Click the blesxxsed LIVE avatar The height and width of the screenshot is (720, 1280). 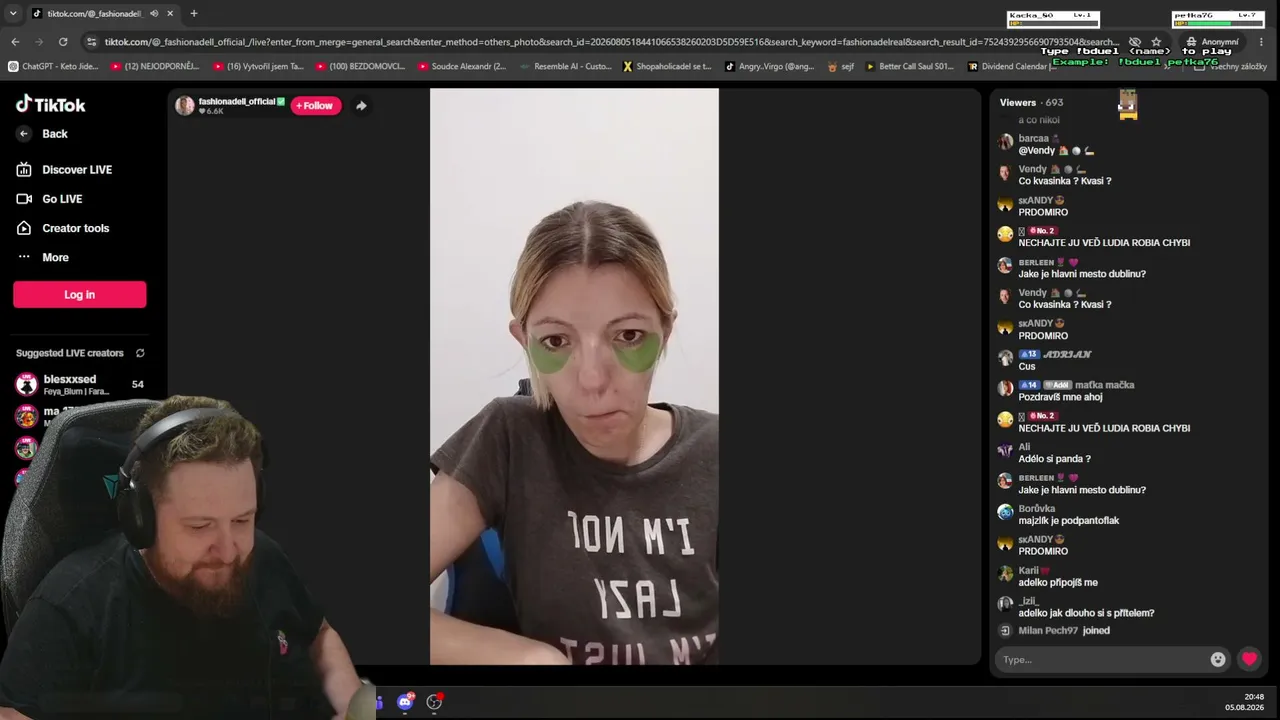click(27, 385)
